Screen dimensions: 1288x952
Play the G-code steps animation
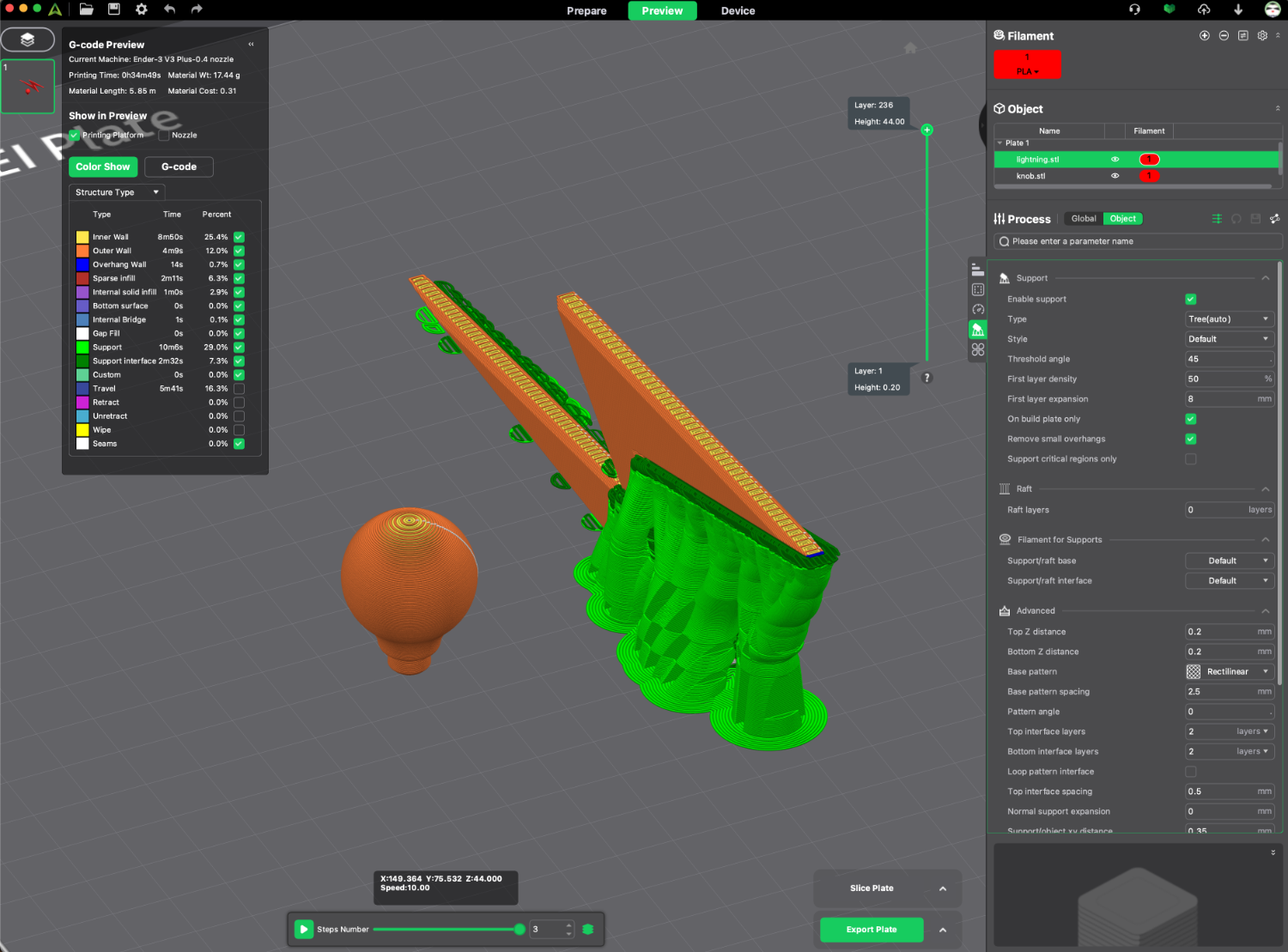pyautogui.click(x=304, y=930)
